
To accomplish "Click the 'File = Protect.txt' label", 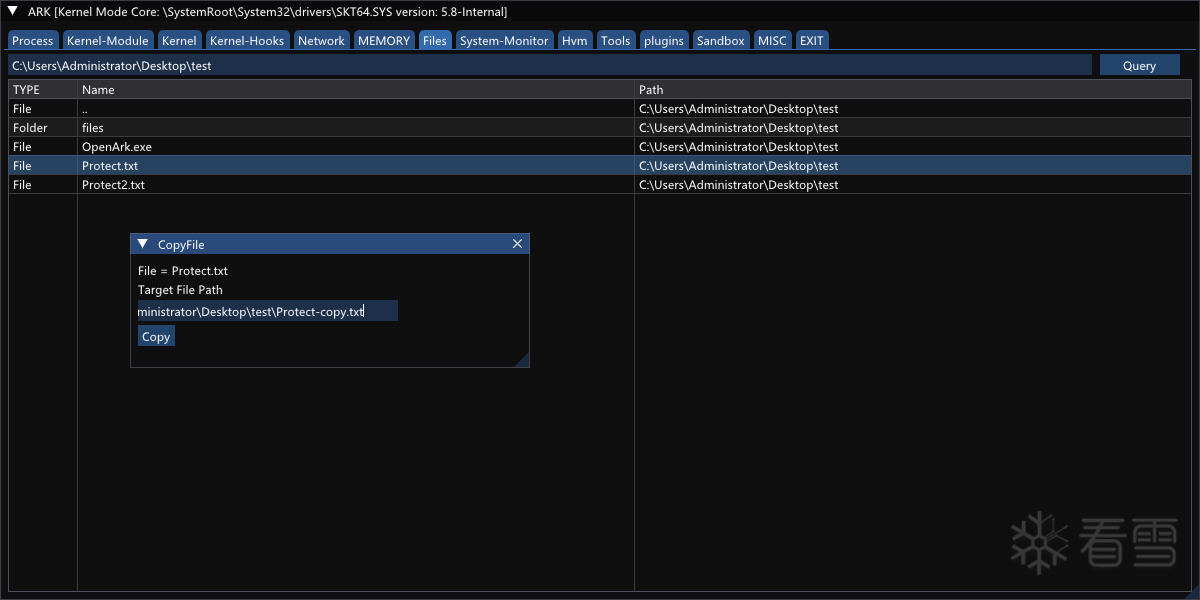I will (183, 270).
